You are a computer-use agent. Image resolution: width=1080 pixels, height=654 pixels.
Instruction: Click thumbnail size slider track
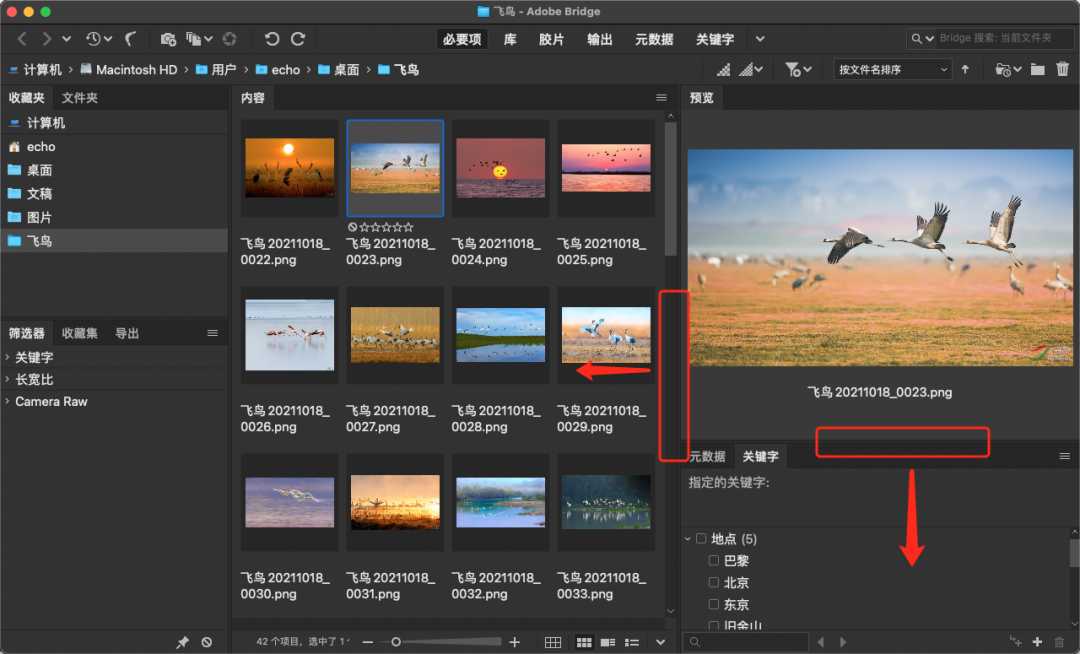(x=440, y=642)
